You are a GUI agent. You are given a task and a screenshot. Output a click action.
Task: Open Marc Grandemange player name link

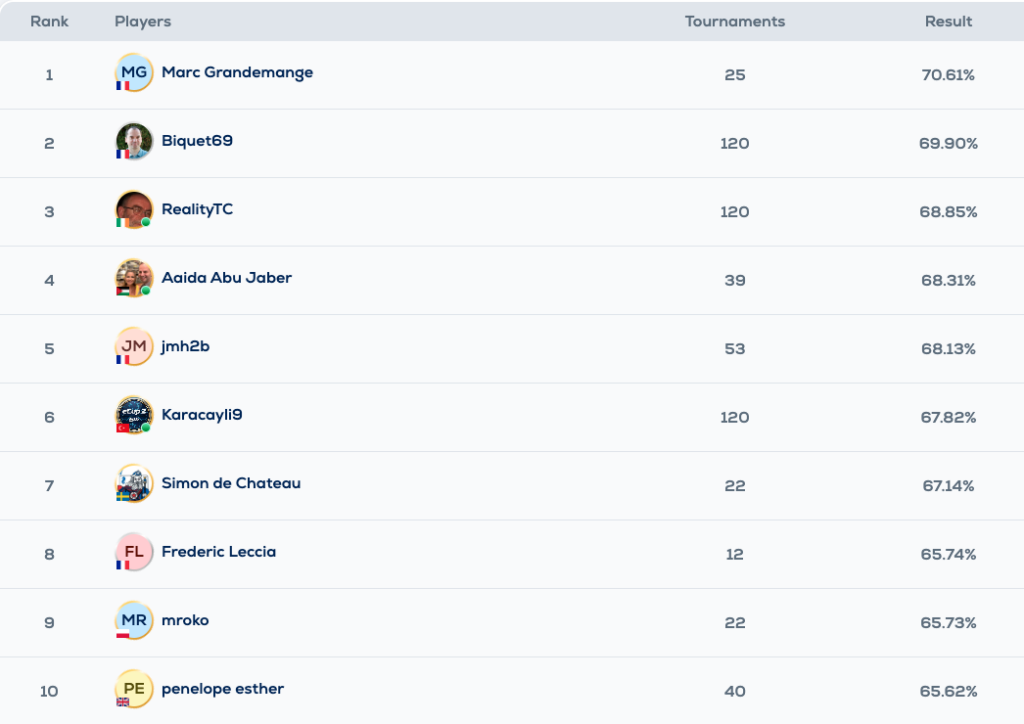(237, 72)
